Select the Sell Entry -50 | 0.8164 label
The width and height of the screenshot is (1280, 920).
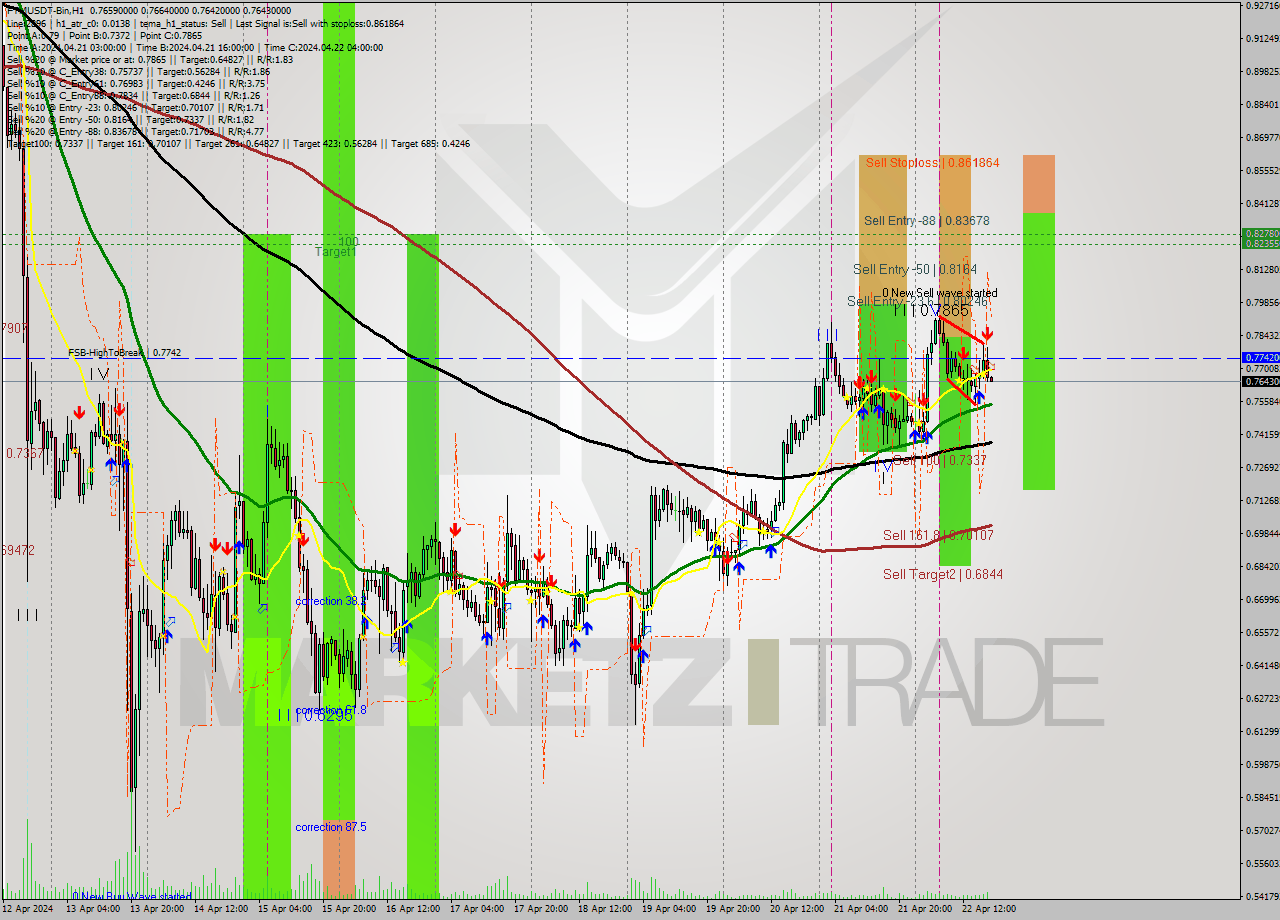(915, 270)
